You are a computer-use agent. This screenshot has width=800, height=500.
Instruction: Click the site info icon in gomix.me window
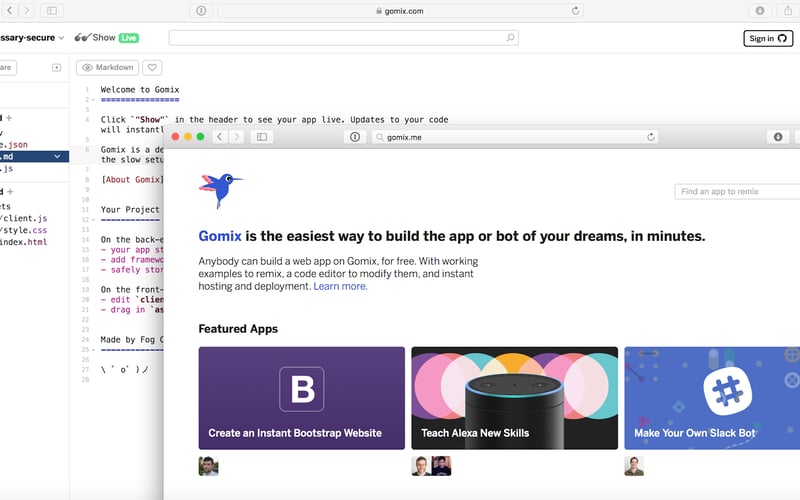click(x=355, y=137)
